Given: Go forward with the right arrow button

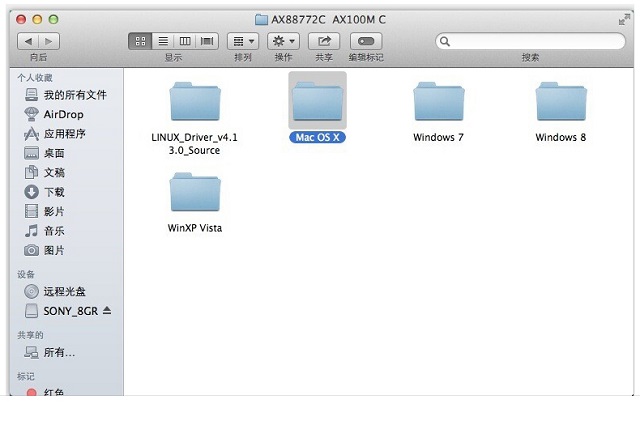Looking at the screenshot, I should 49,41.
